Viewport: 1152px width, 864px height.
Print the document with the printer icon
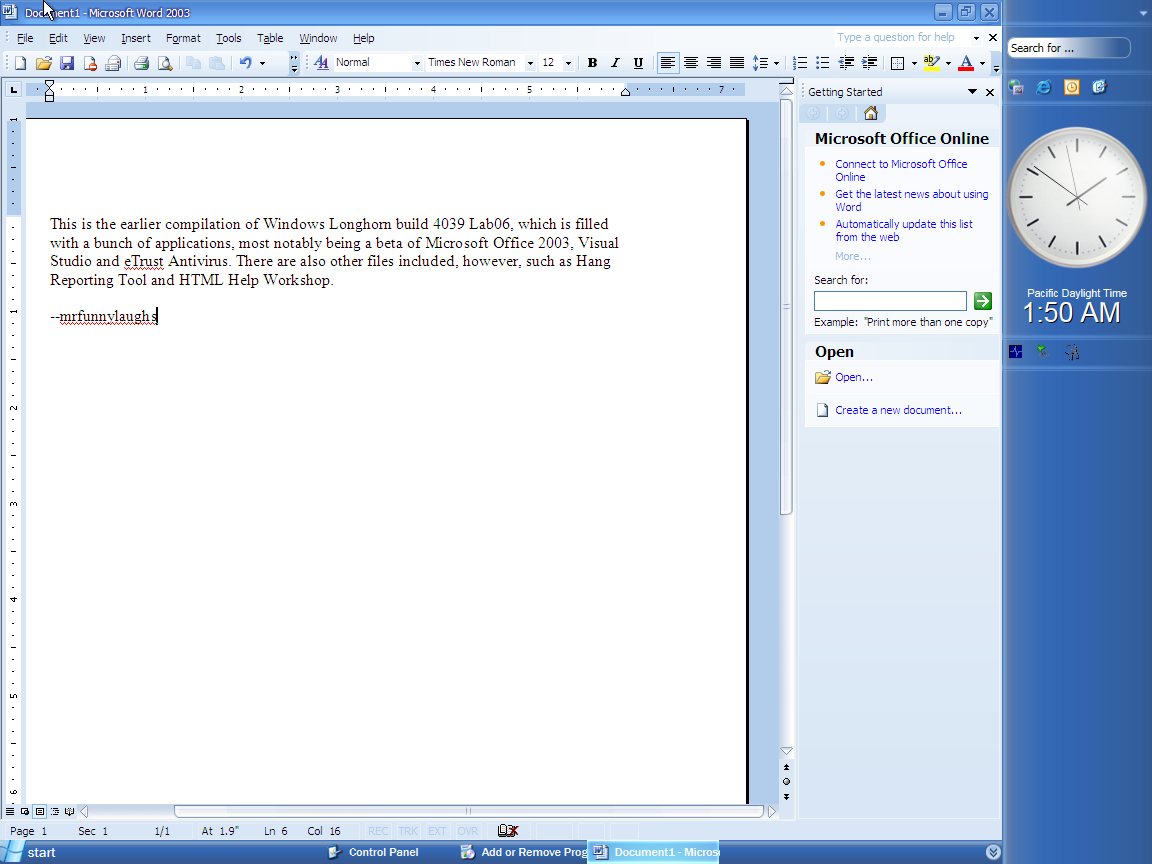tap(142, 63)
